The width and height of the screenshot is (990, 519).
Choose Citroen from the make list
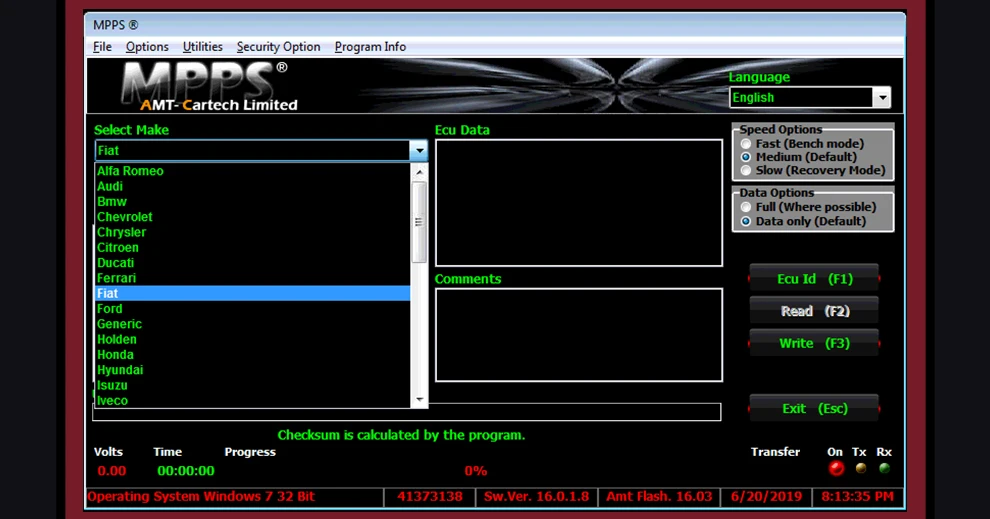click(x=253, y=248)
